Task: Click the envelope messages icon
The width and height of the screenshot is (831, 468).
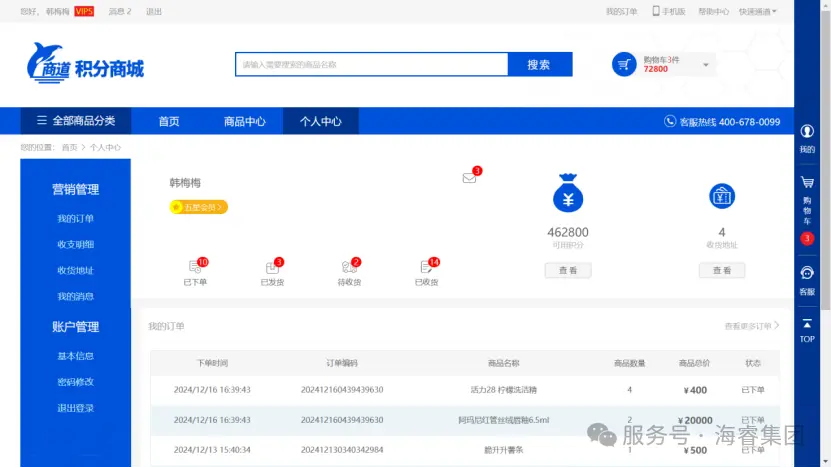Action: [469, 178]
